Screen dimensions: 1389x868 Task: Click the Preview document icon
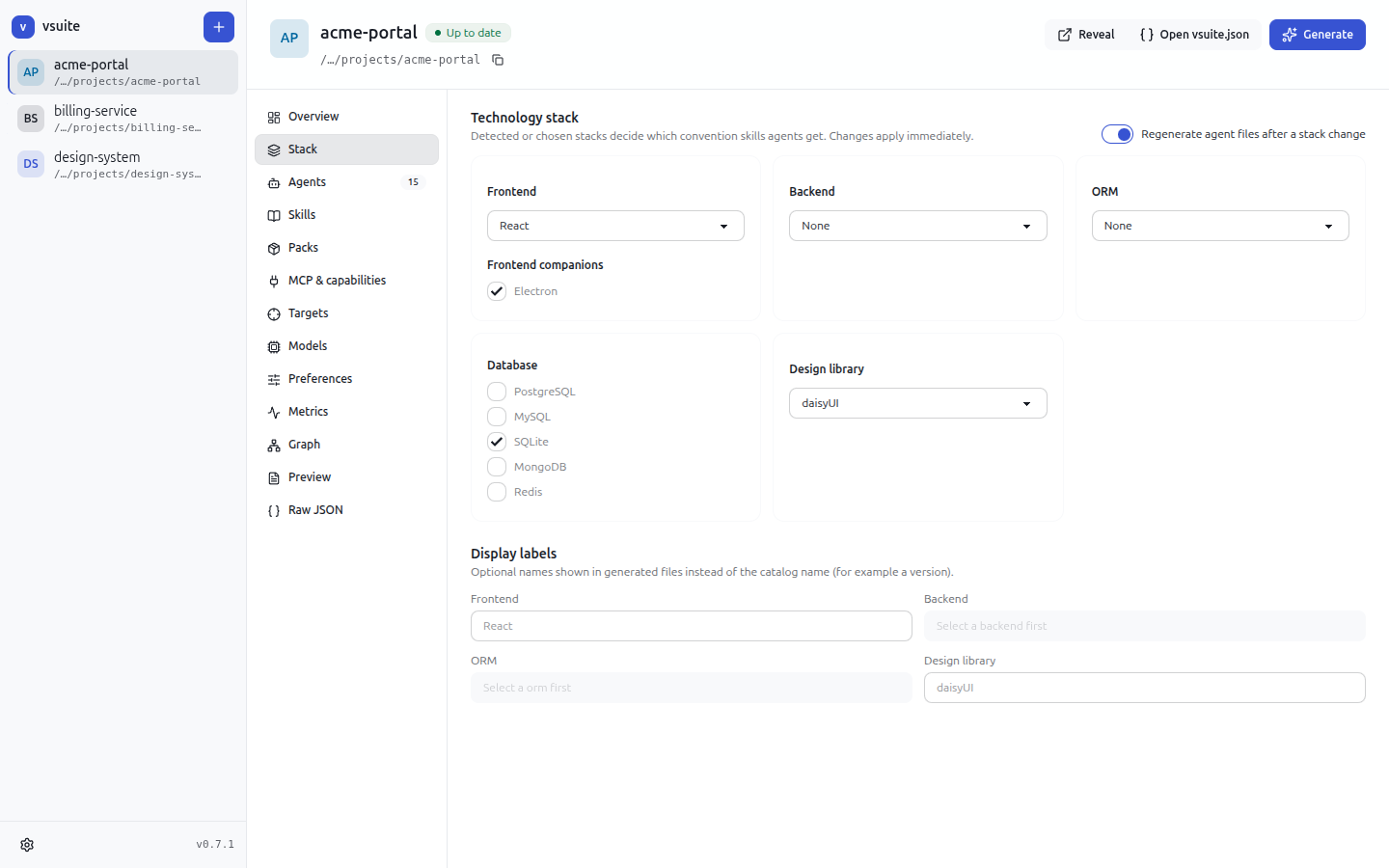coord(274,477)
